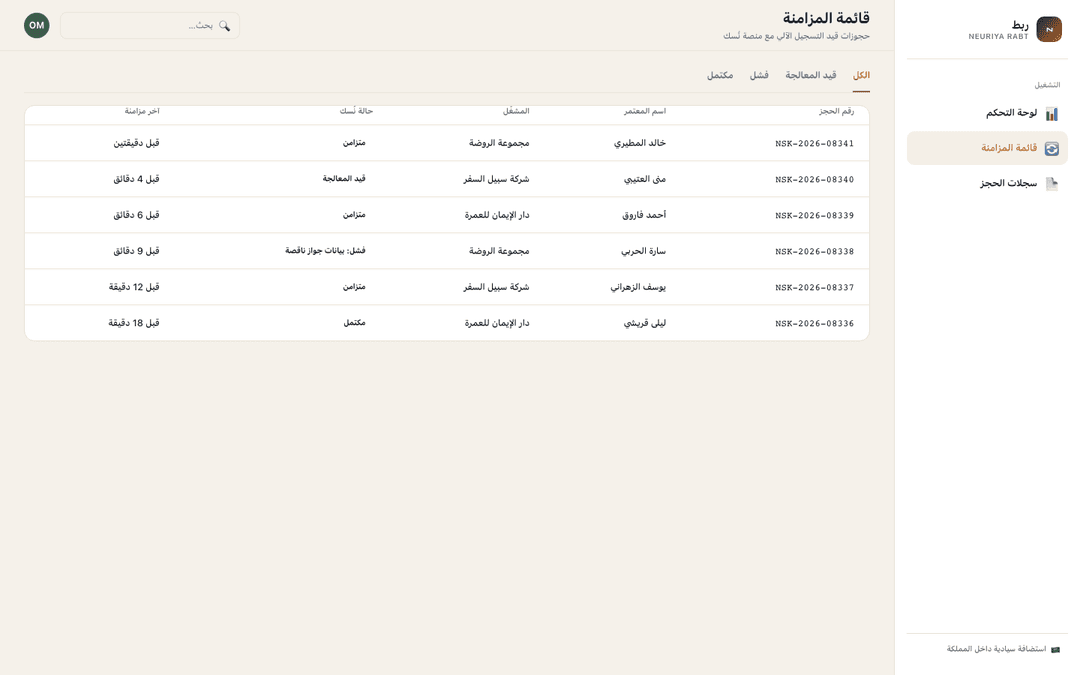Image resolution: width=1080 pixels, height=675 pixels.
Task: Click column header المشغّل
Action: 516,111
